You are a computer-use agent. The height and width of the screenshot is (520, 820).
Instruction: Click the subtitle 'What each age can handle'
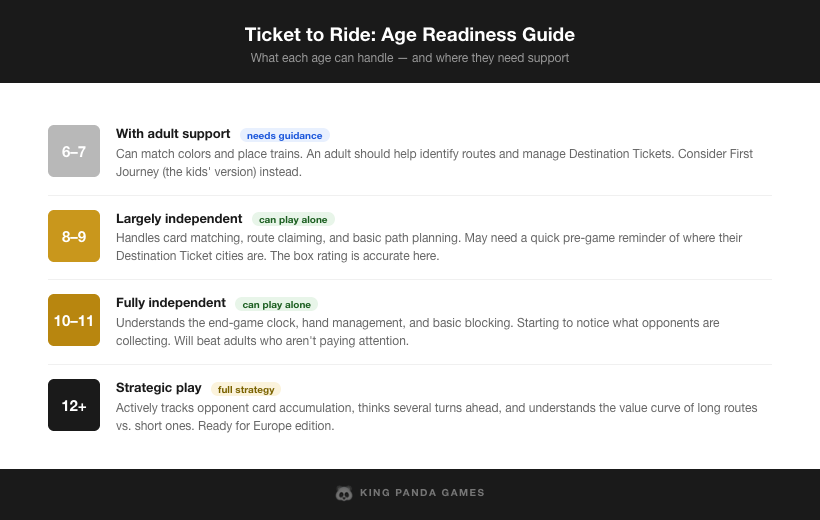[410, 58]
